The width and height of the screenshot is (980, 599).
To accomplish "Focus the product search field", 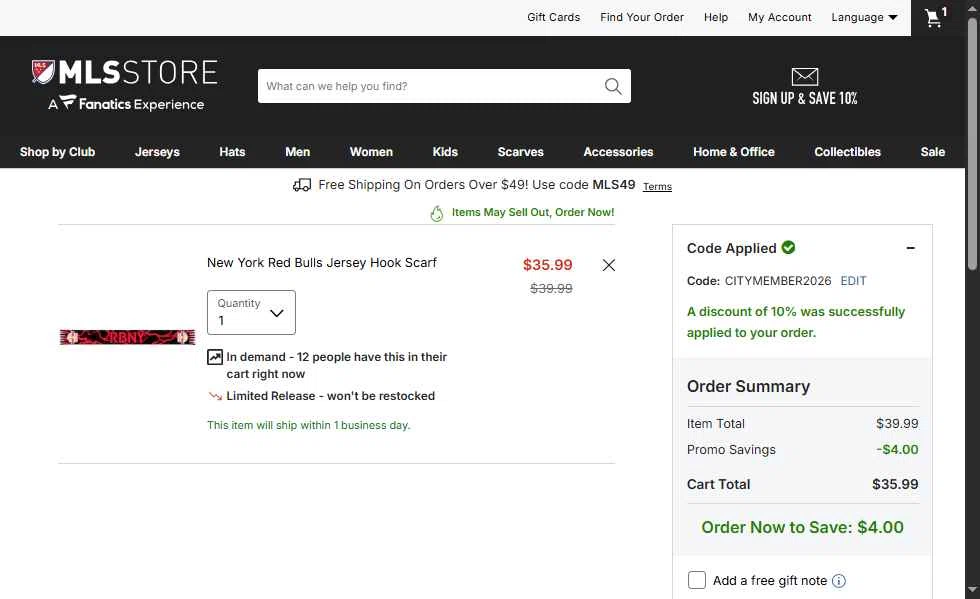I will pyautogui.click(x=431, y=86).
